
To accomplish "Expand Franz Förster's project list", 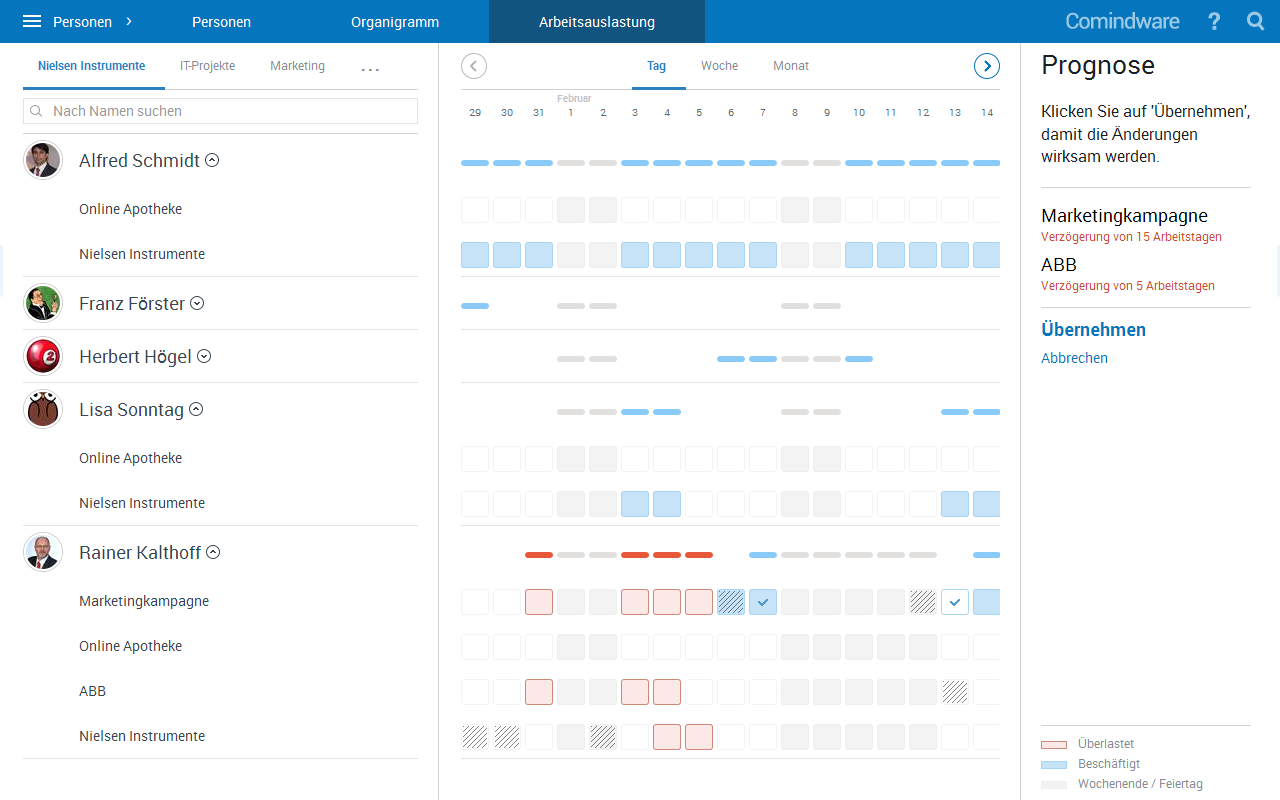I will click(x=197, y=303).
